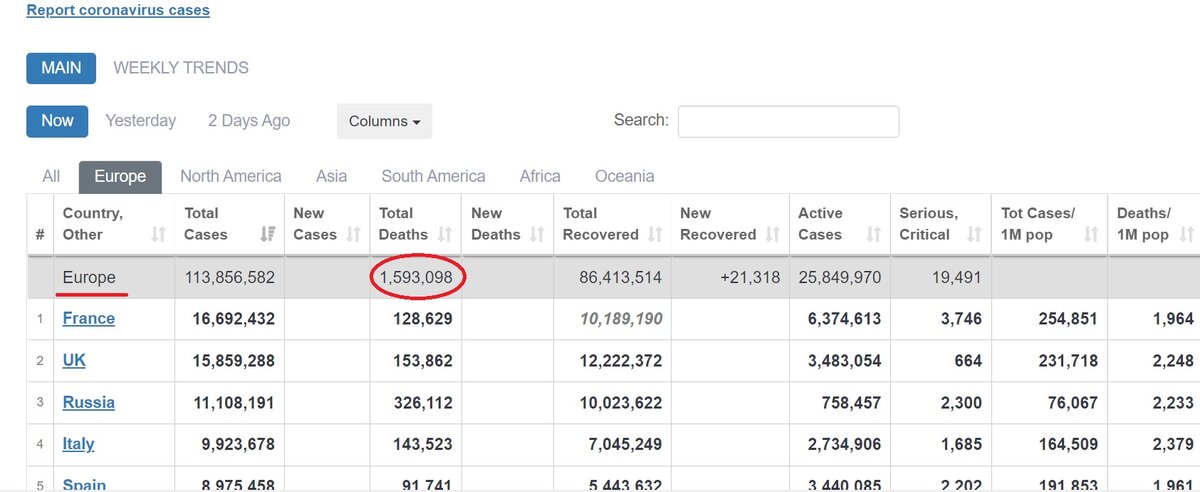Image resolution: width=1200 pixels, height=492 pixels.
Task: Show Yesterday's data
Action: 141,121
